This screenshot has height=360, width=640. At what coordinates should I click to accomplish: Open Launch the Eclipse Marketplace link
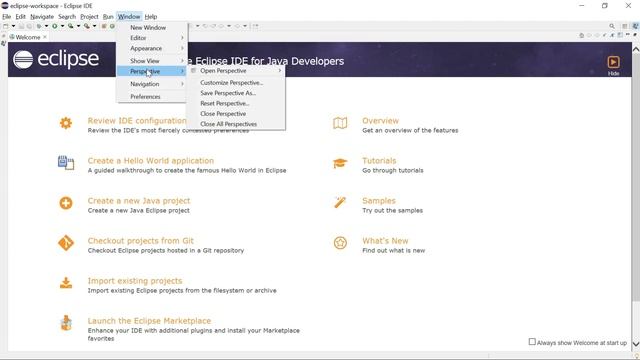(149, 320)
